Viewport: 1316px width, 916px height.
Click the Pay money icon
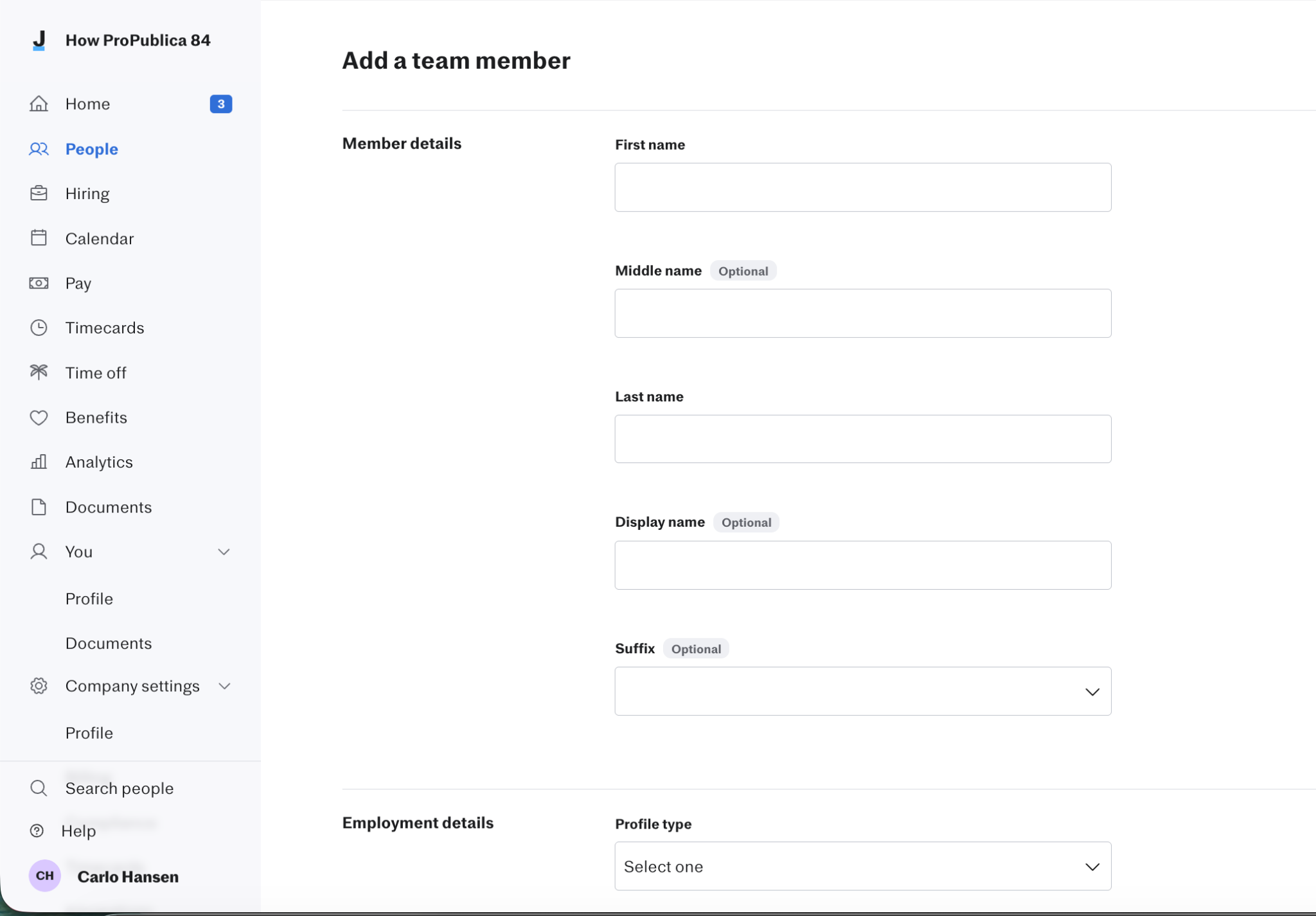[39, 283]
